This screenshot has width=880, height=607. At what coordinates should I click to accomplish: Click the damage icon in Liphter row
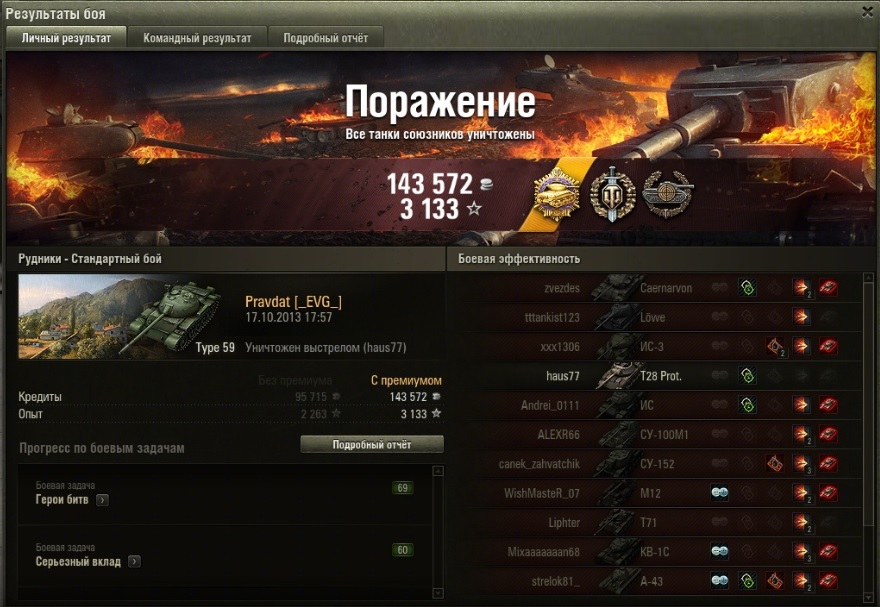pyautogui.click(x=801, y=523)
